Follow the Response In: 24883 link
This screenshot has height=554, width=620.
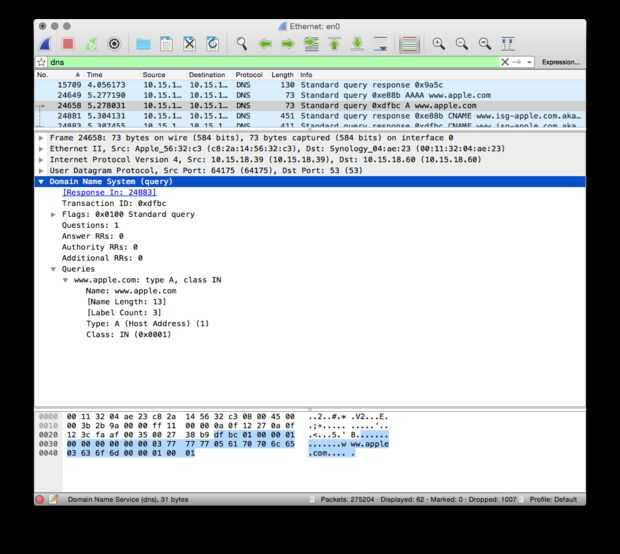pyautogui.click(x=109, y=193)
